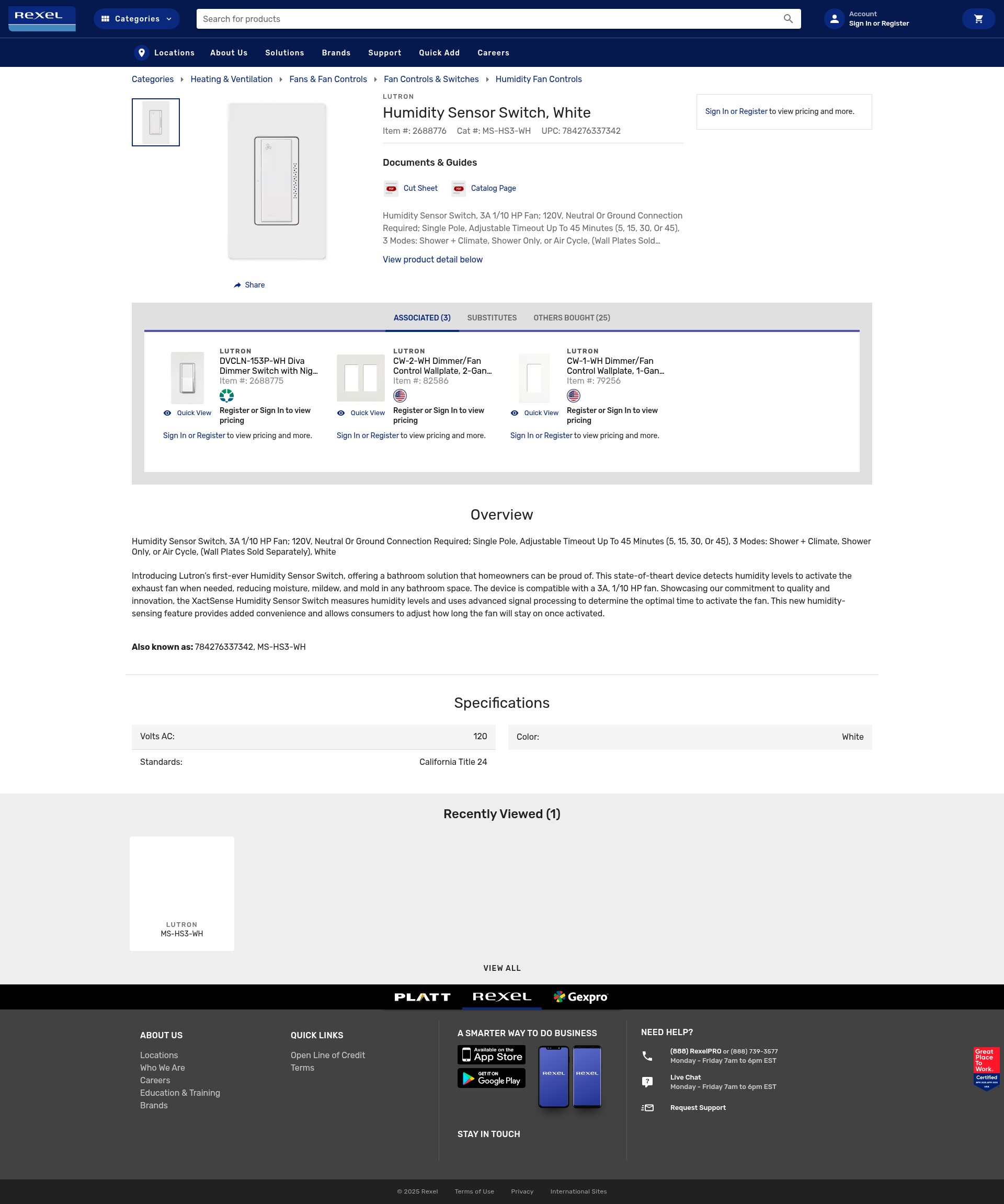
Task: Click the Gexpro logo in brand bar
Action: (x=580, y=997)
